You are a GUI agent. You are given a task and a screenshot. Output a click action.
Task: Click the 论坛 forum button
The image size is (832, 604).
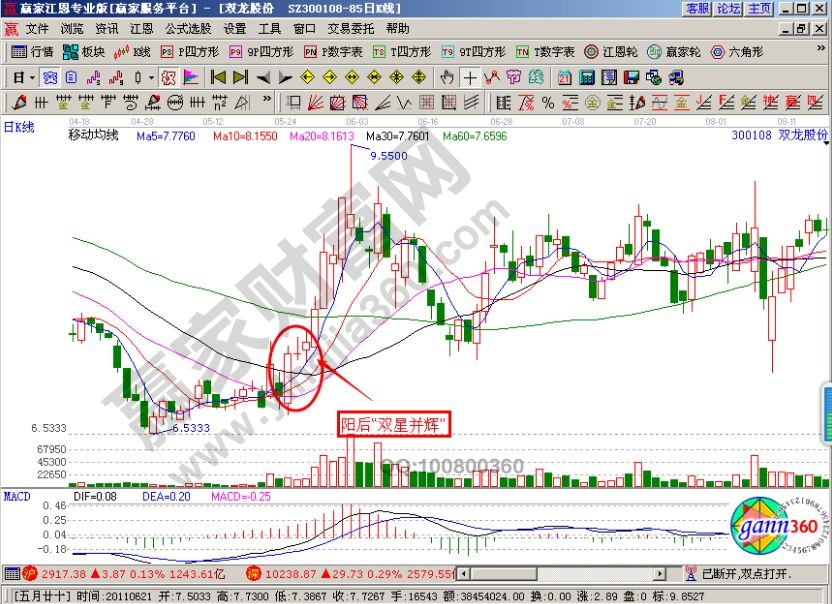tap(728, 9)
